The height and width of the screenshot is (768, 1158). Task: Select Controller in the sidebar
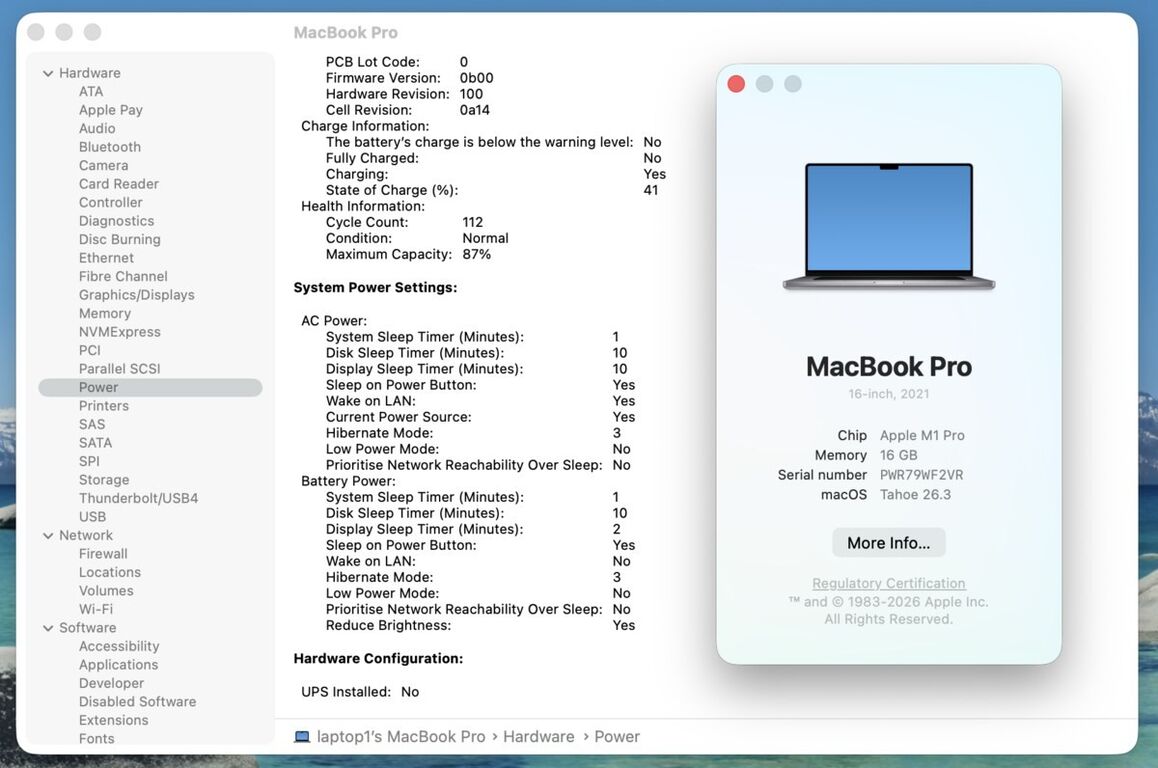[x=111, y=202]
